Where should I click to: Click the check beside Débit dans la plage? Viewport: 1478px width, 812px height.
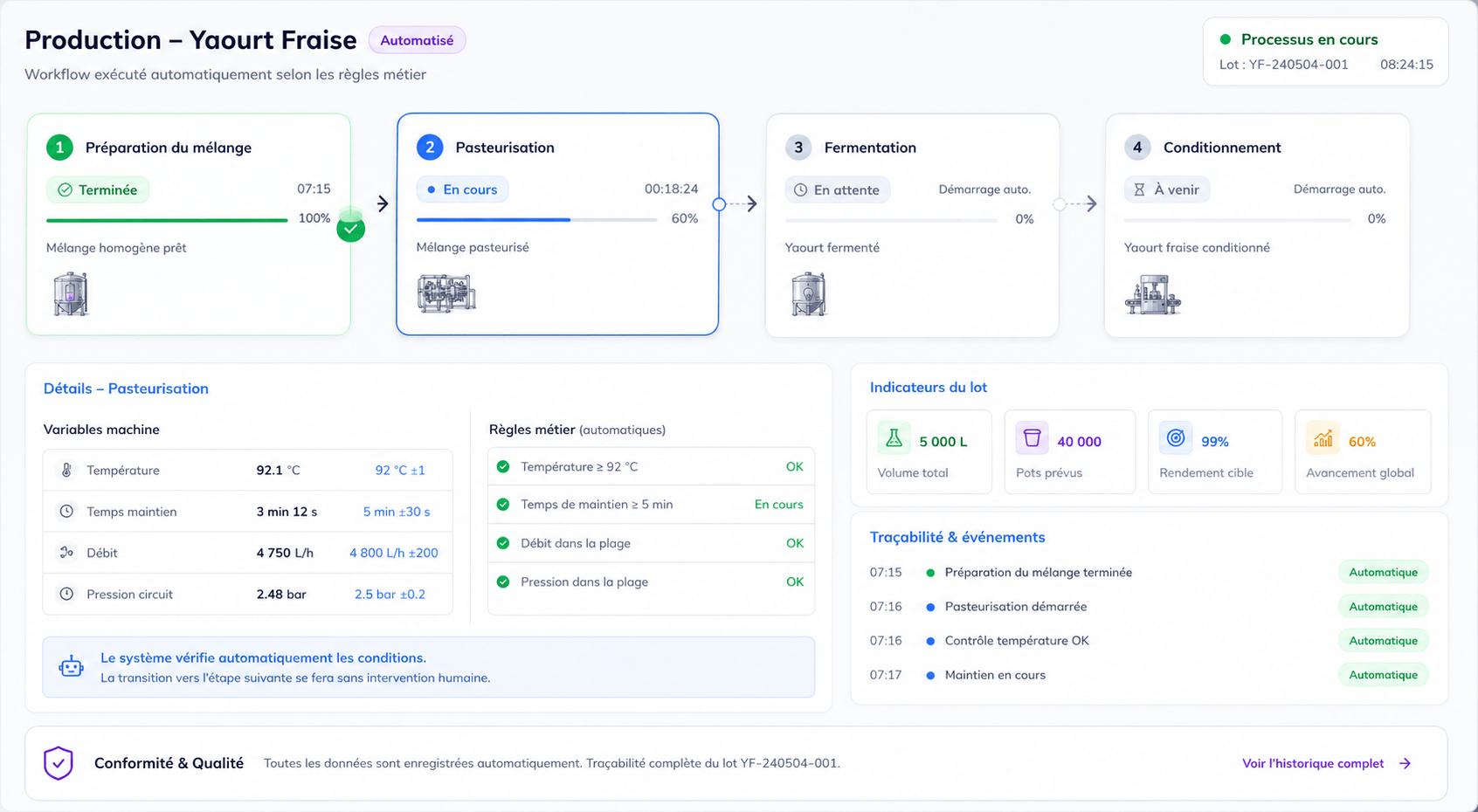503,543
